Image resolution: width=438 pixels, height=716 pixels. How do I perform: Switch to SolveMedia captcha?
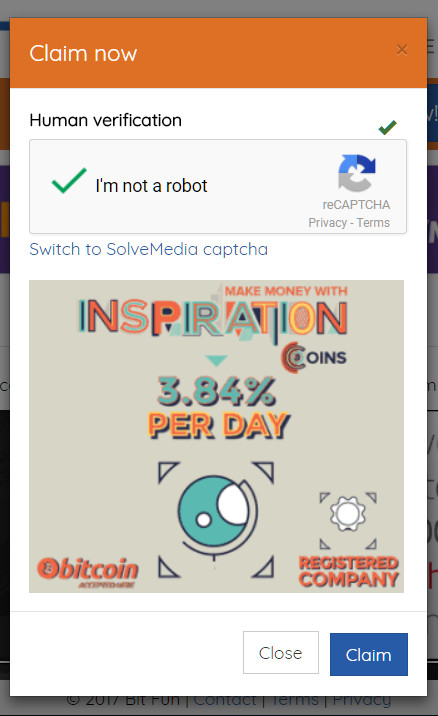[x=148, y=249]
